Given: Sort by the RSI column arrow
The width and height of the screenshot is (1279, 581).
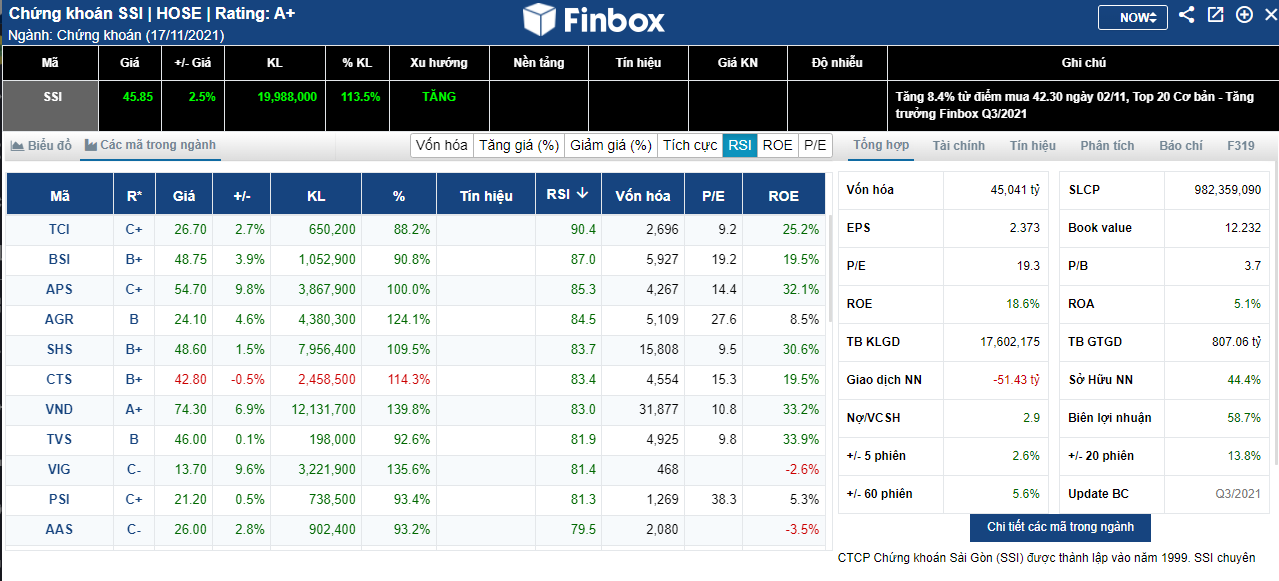Looking at the screenshot, I should coord(582,194).
